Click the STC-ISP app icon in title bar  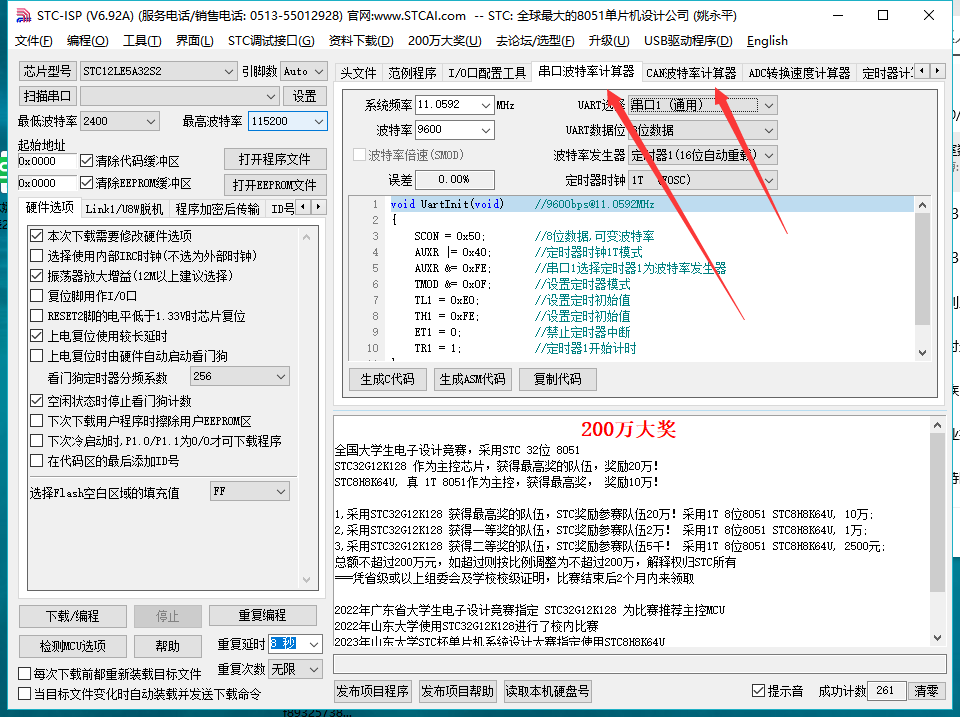pyautogui.click(x=23, y=15)
